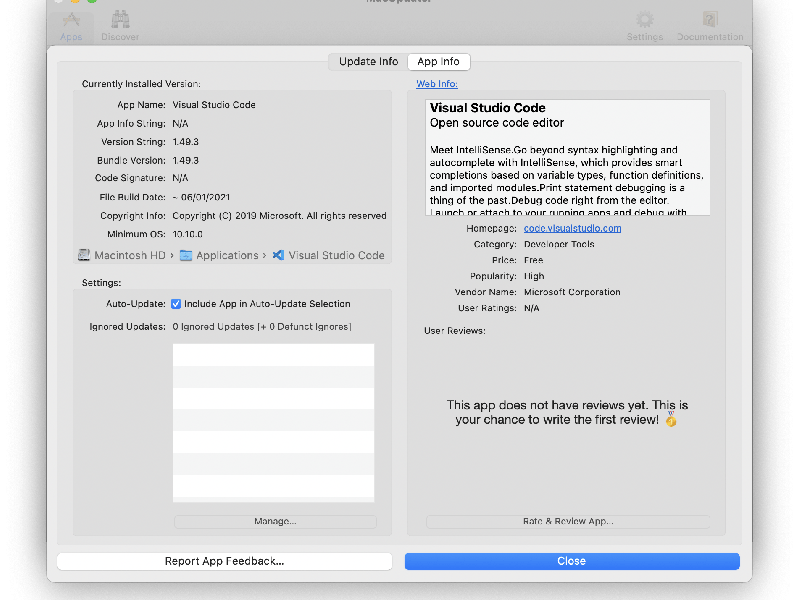800x600 pixels.
Task: Click the Popularity value High
Action: (x=534, y=276)
